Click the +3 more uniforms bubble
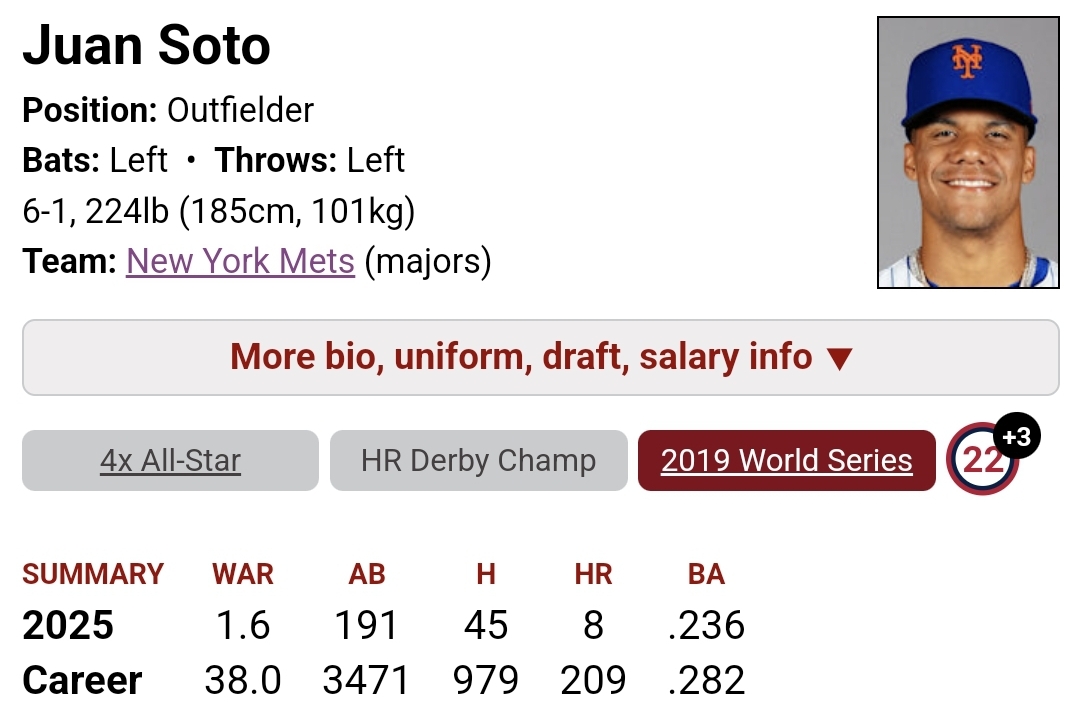Viewport: 1079px width, 722px height. pyautogui.click(x=1016, y=436)
